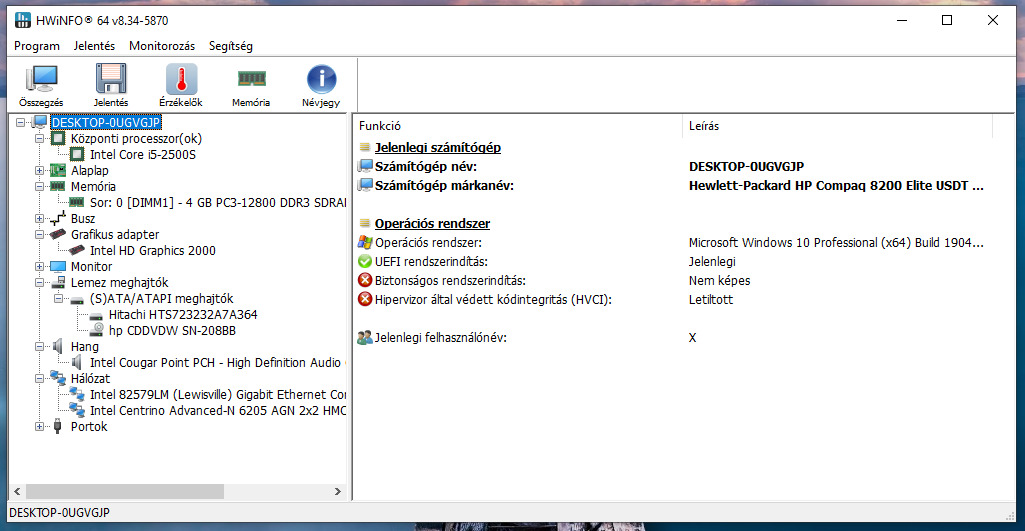The width and height of the screenshot is (1025, 531).
Task: Expand the Monitor tree node
Action: 39,267
